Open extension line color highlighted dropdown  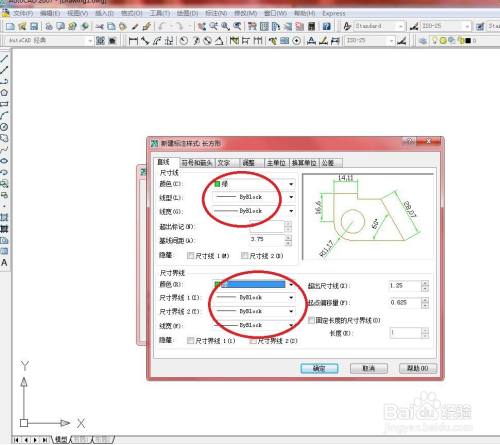click(x=254, y=284)
